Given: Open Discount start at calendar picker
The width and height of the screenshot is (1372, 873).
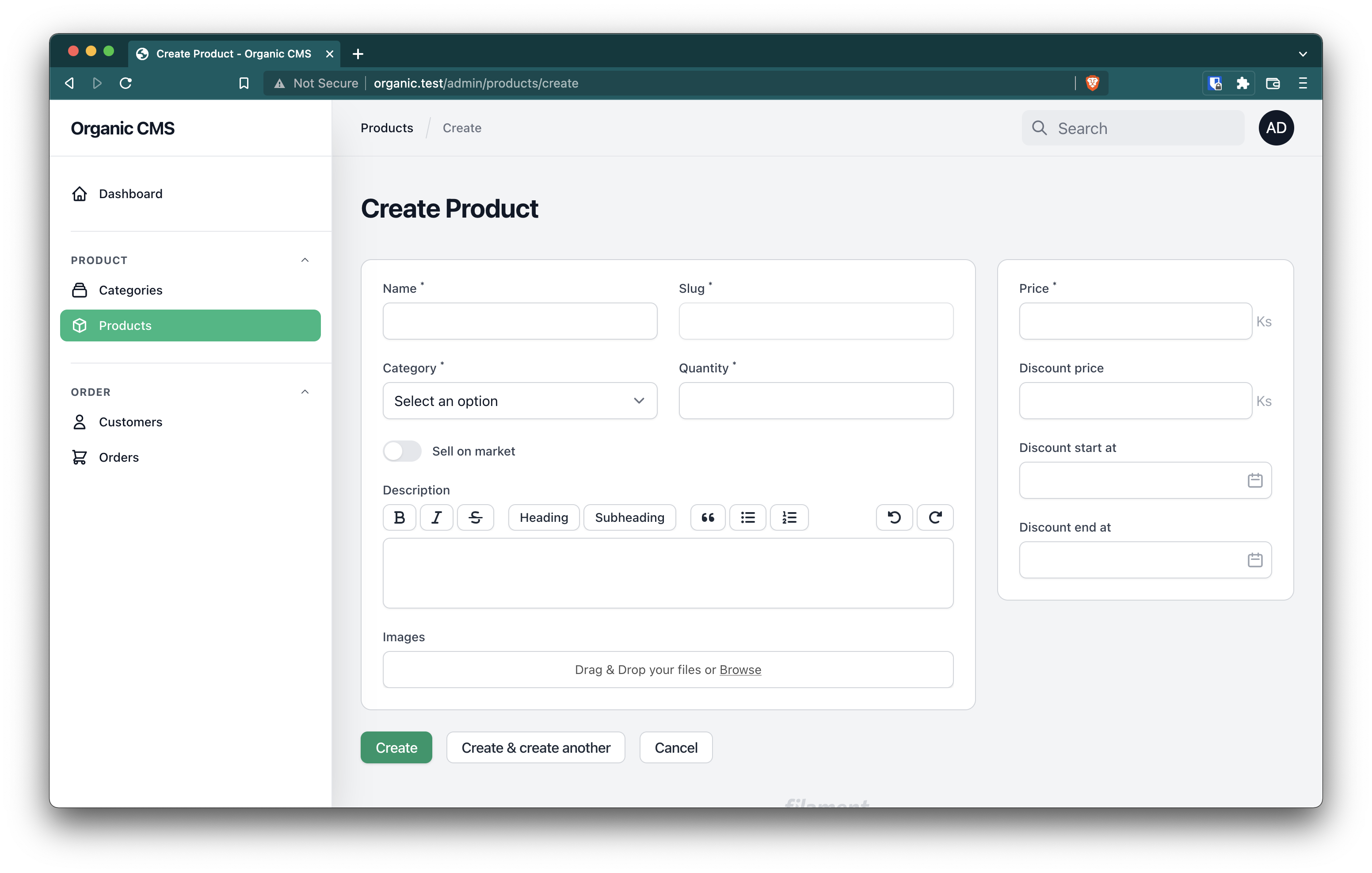Looking at the screenshot, I should (1254, 480).
